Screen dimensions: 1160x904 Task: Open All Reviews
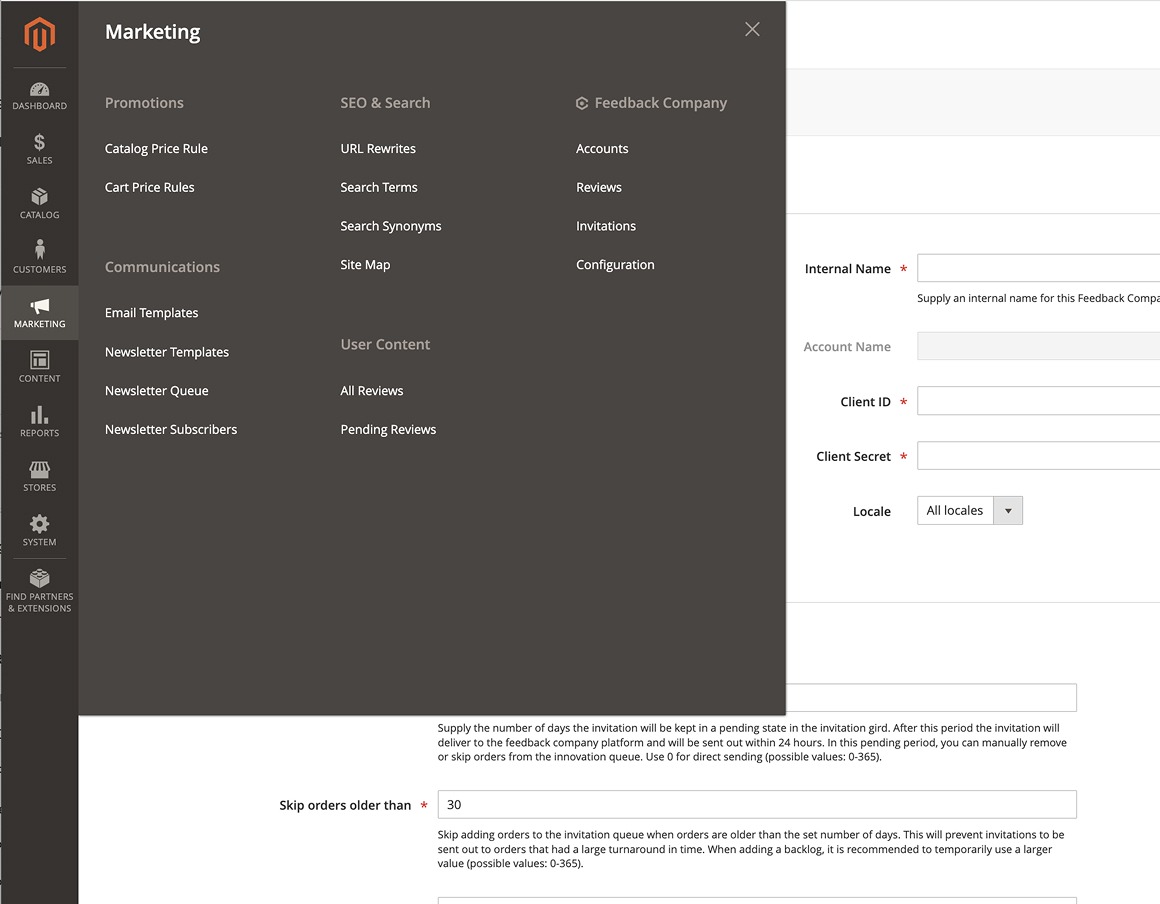pos(371,391)
